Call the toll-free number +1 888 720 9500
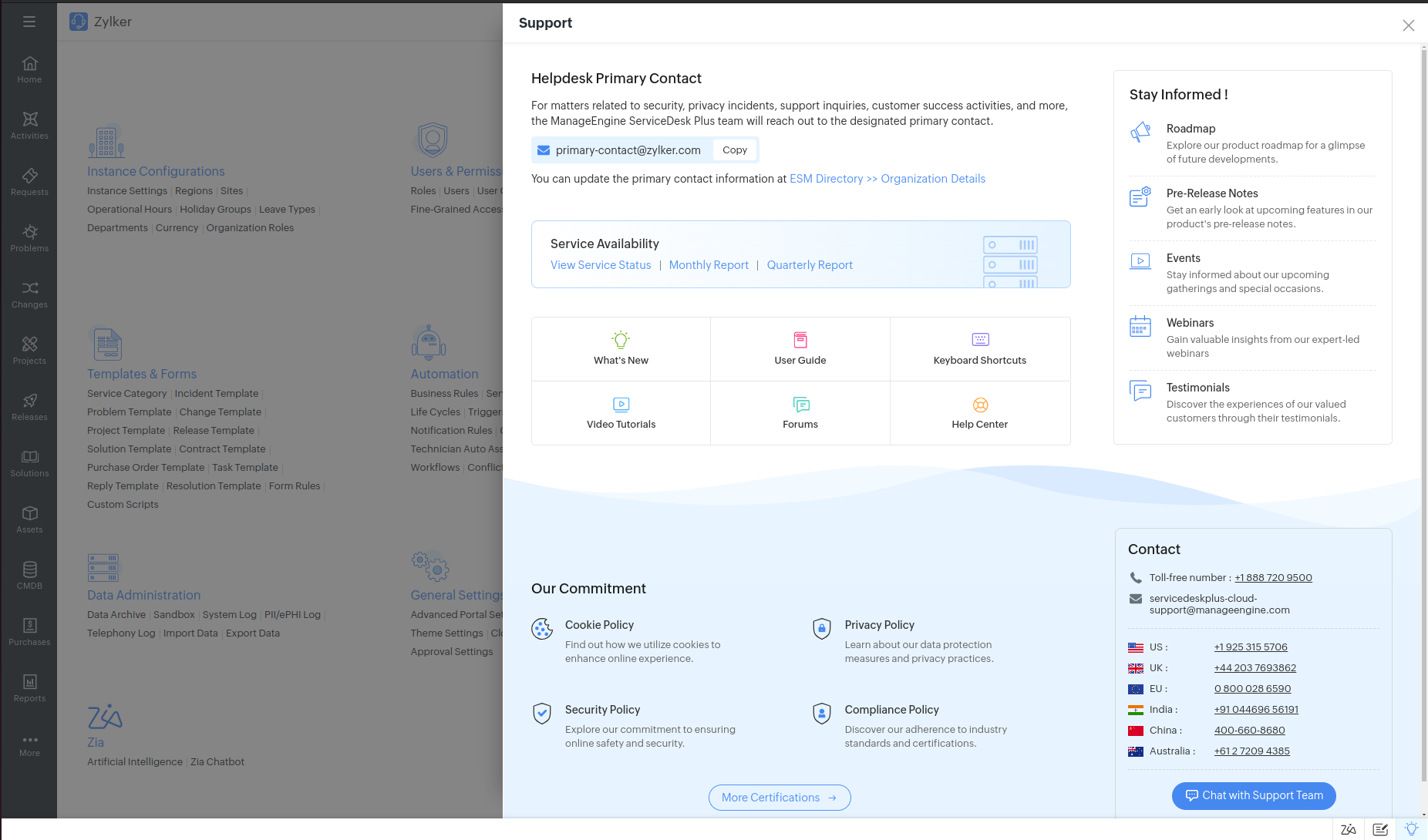The image size is (1428, 840). 1273,578
